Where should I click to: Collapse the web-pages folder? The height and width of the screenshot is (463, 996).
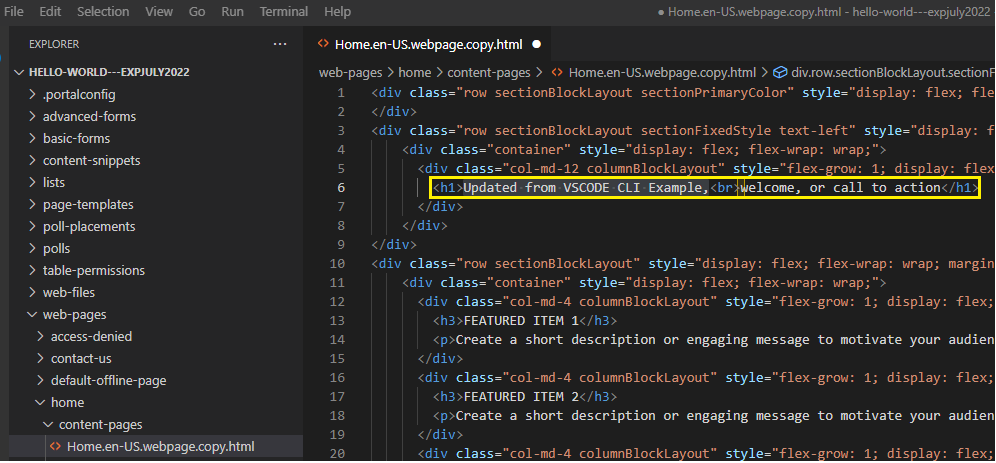point(74,314)
